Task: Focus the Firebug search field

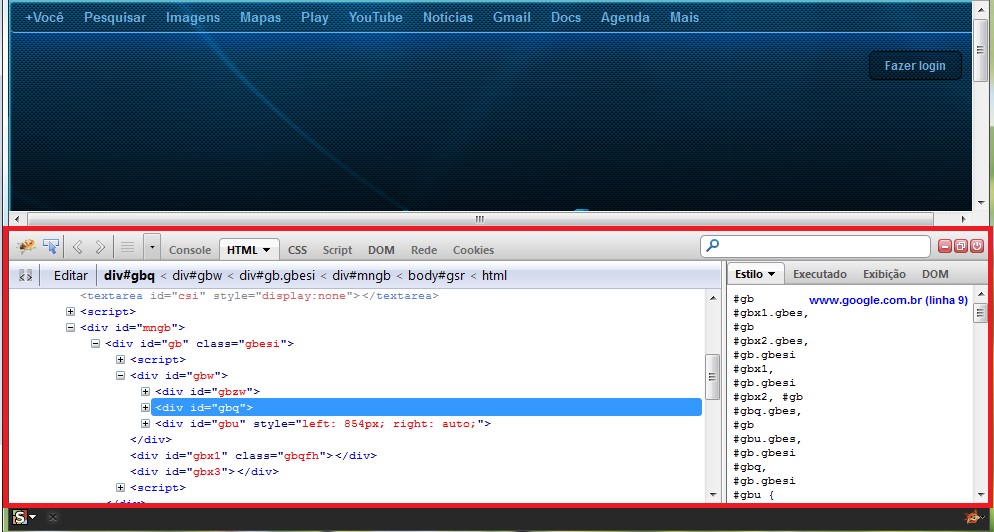Action: click(815, 246)
